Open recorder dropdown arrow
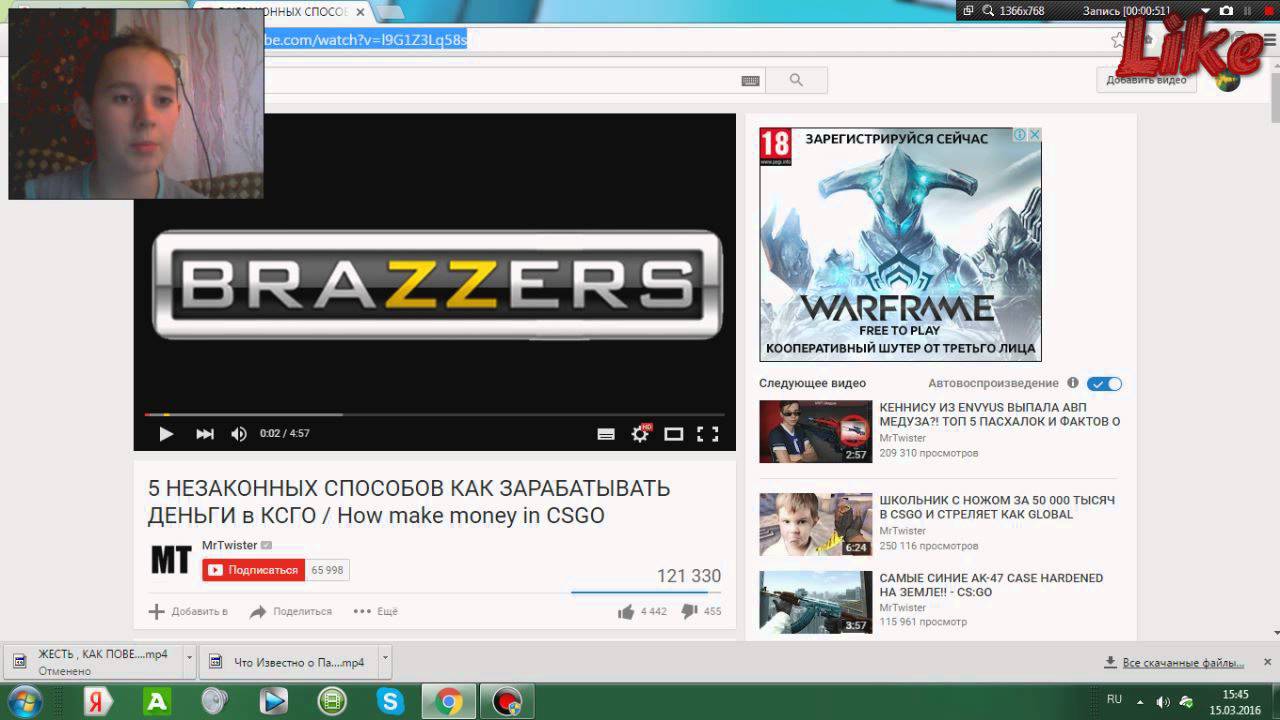This screenshot has width=1280, height=720. [x=1207, y=10]
